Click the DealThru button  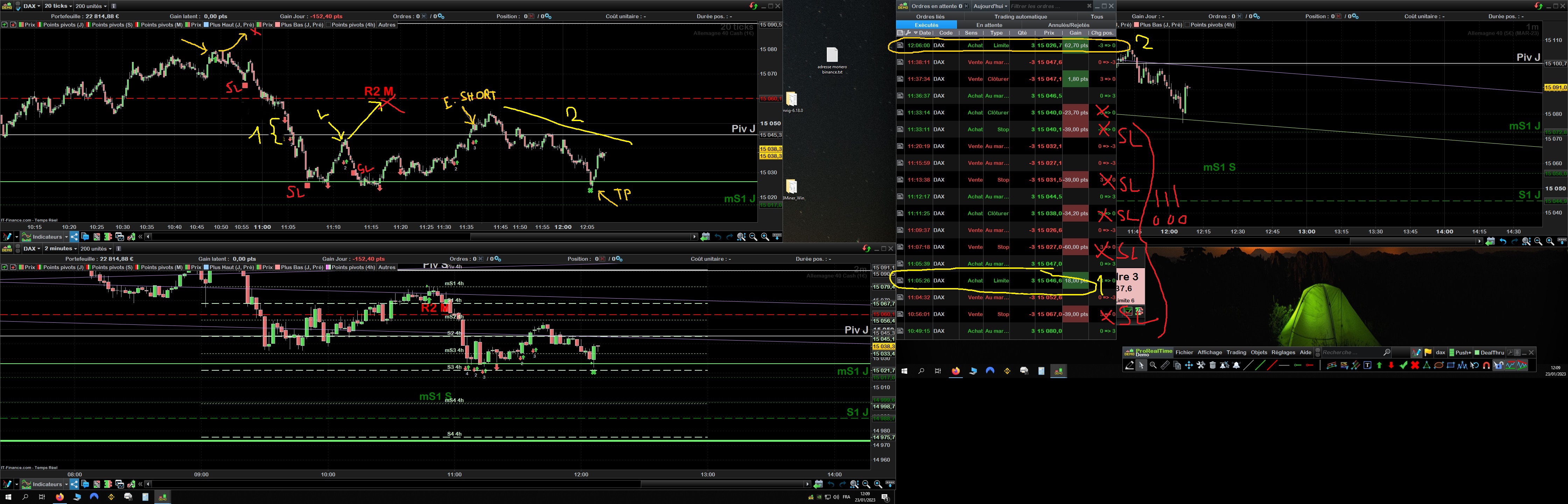point(1490,352)
